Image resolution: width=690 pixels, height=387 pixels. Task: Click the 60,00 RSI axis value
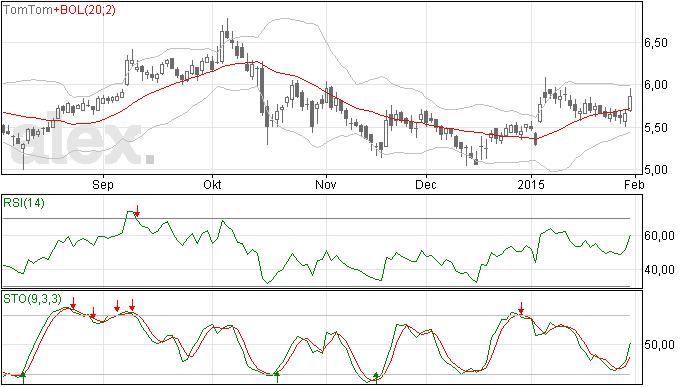pos(659,236)
